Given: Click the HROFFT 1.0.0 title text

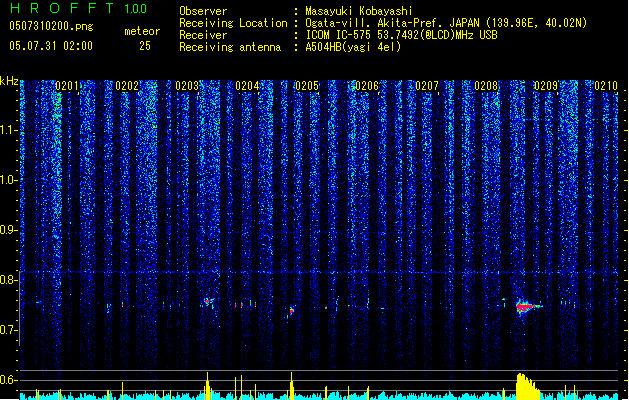Looking at the screenshot, I should click(x=79, y=8).
